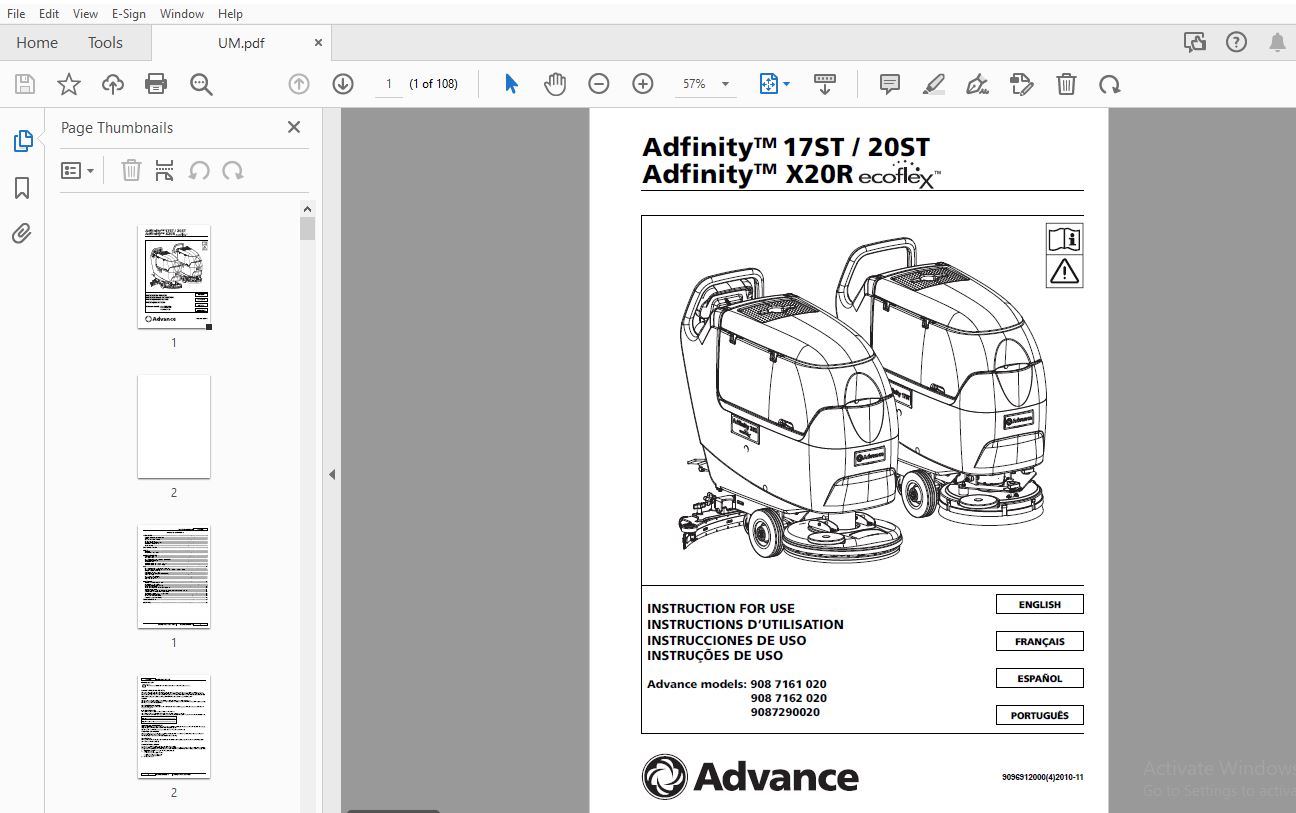Open the share review chat icon
The width and height of the screenshot is (1296, 813).
(1194, 42)
